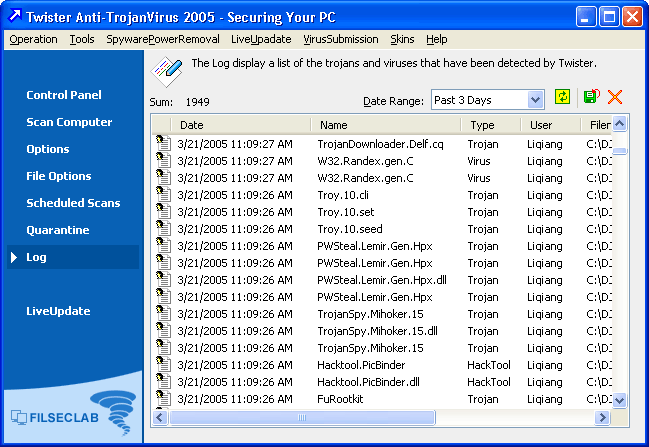Click the vertical scrollbar down arrow
Screen dimensions: 649x447
(620, 399)
